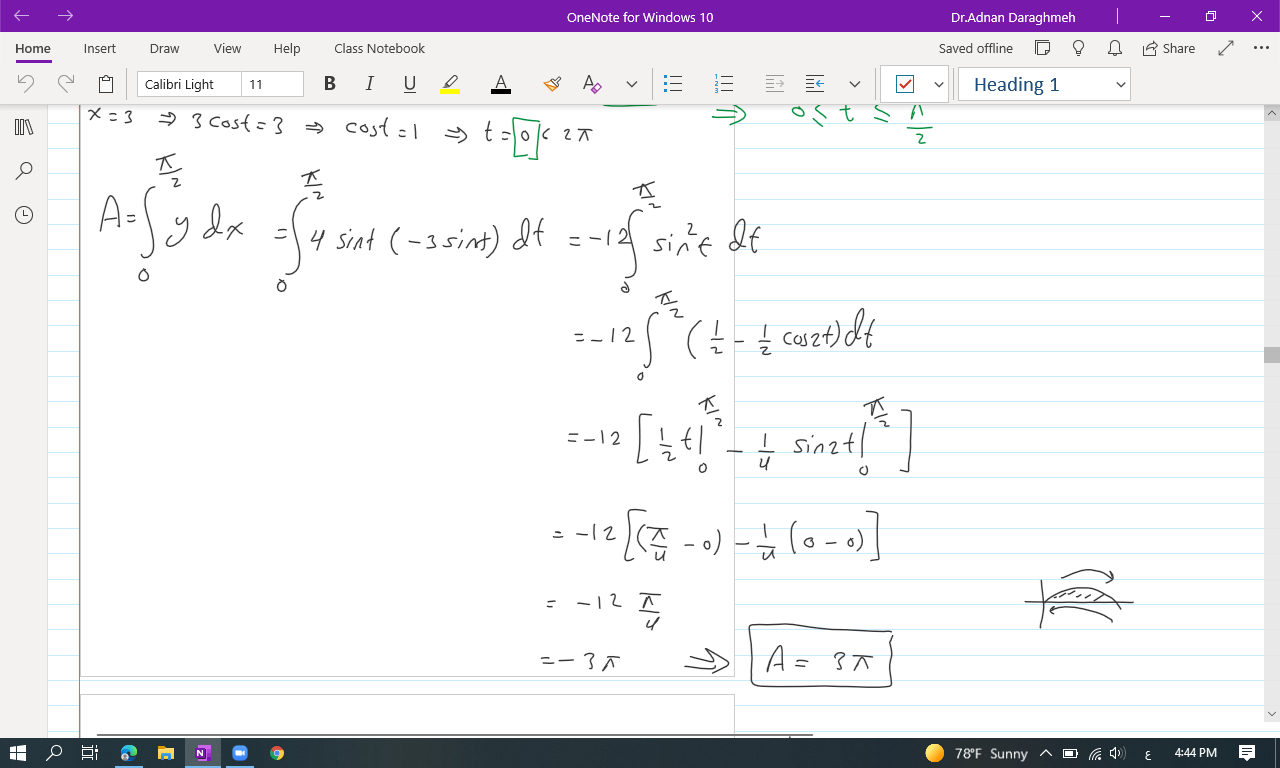Open the account Dr.Adnan Daraghmeh

point(1013,17)
